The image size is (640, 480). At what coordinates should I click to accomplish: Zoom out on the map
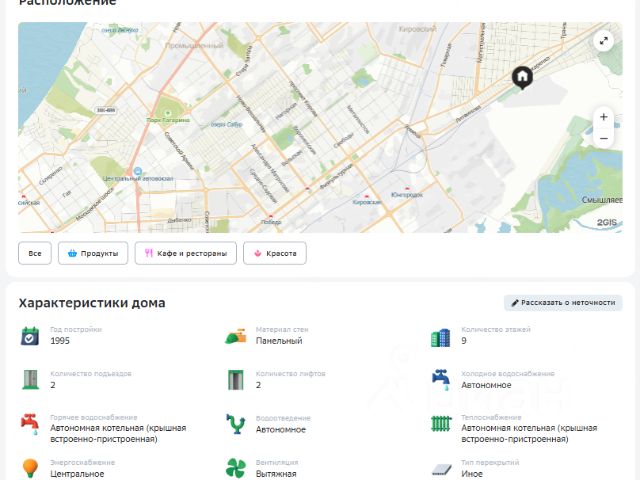(603, 138)
